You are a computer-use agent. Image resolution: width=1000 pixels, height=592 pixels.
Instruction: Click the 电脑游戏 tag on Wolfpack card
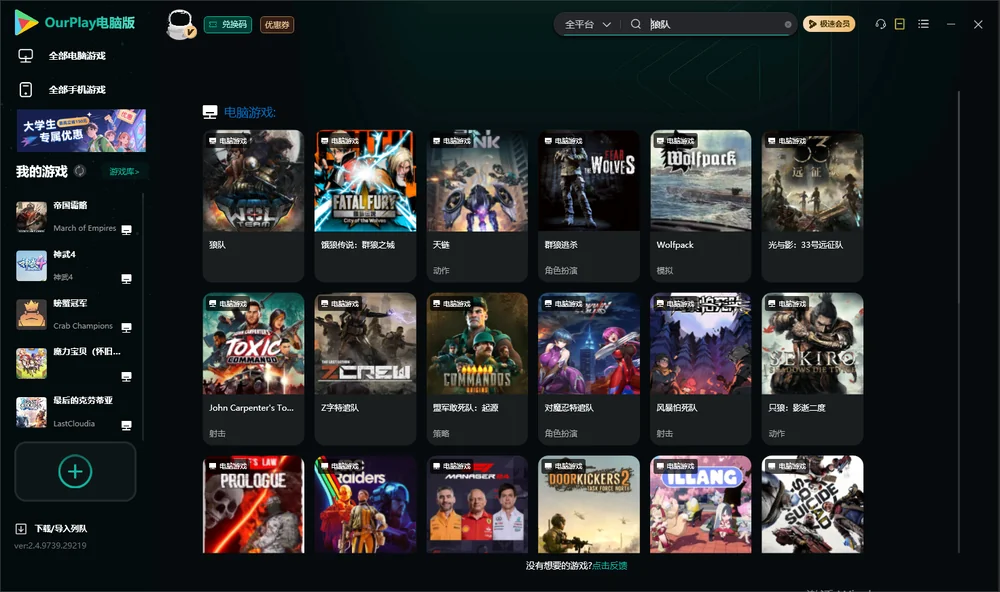[x=674, y=141]
